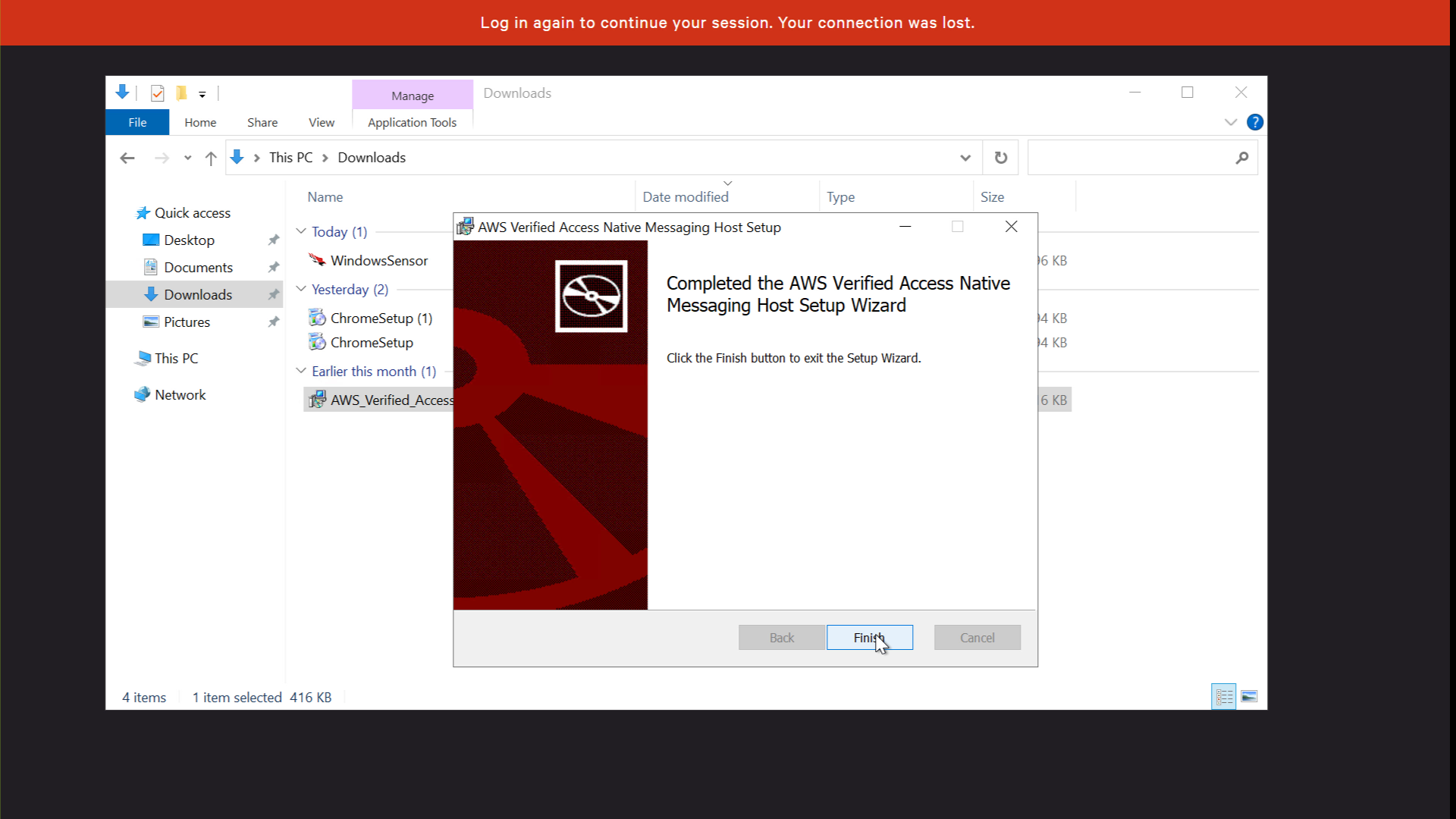
Task: Sort by the Size column header
Action: (992, 197)
